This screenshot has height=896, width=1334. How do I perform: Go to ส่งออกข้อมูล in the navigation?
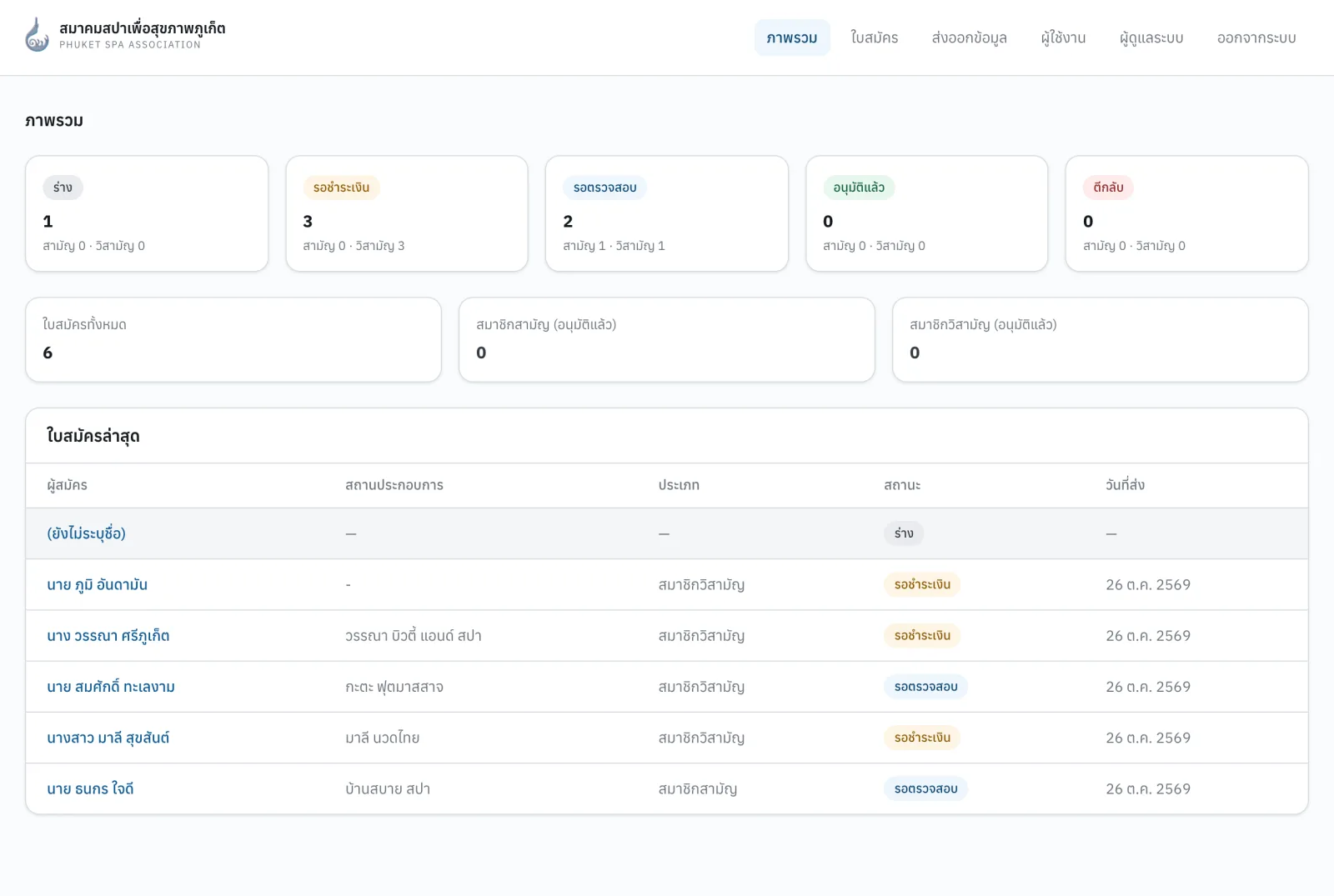[969, 38]
